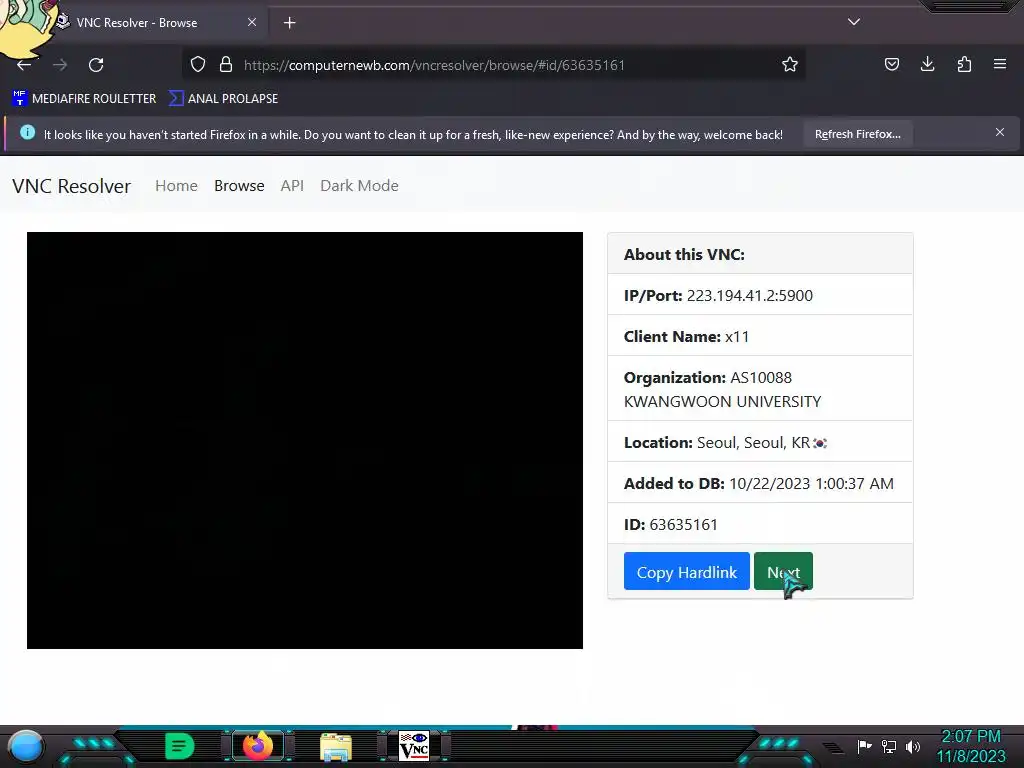Open the API nav link
The image size is (1024, 768).
(x=292, y=185)
